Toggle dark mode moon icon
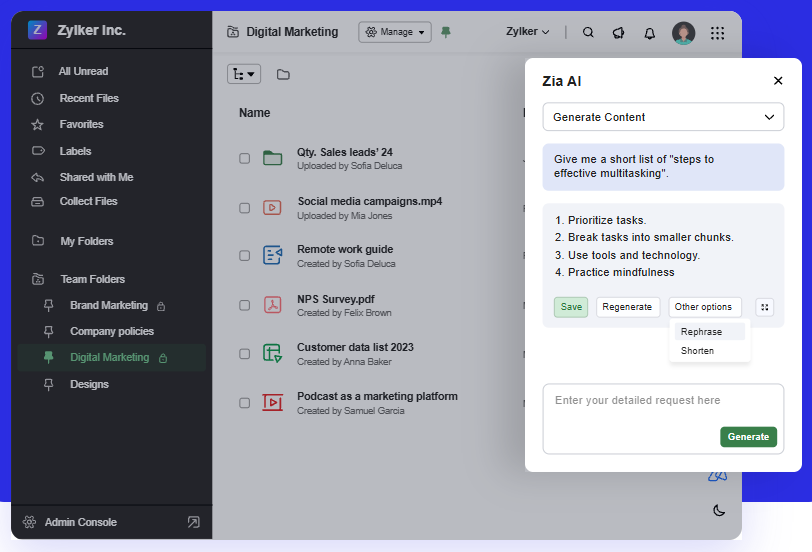 click(718, 510)
